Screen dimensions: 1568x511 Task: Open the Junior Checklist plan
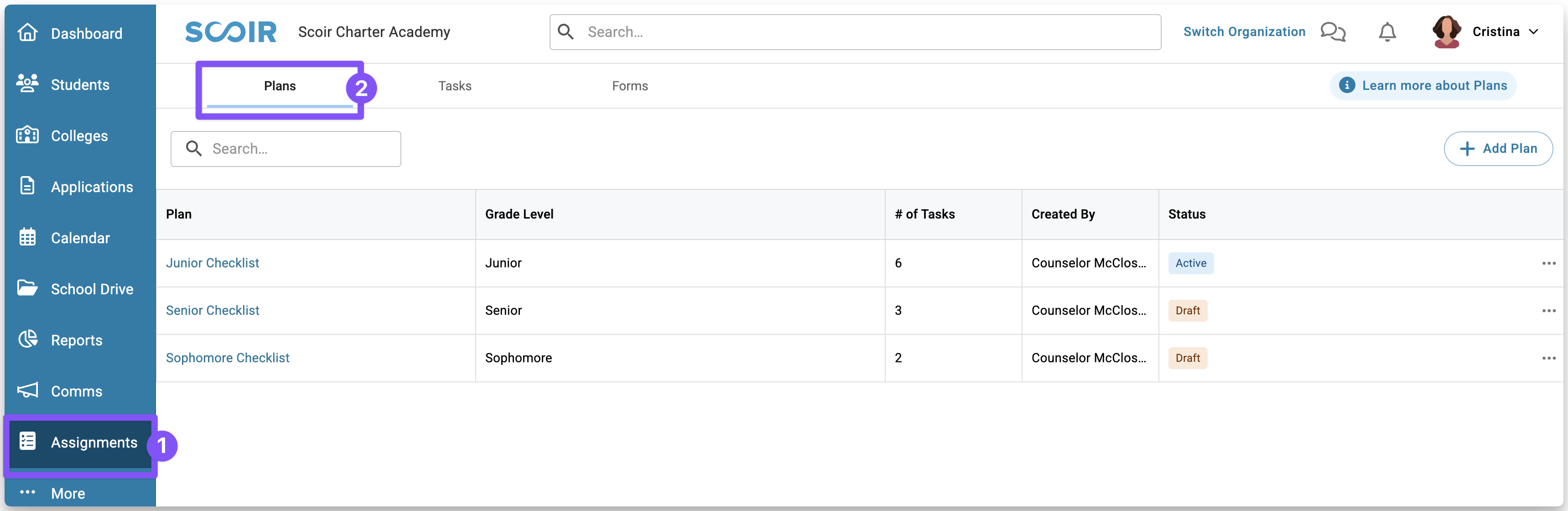pyautogui.click(x=213, y=263)
